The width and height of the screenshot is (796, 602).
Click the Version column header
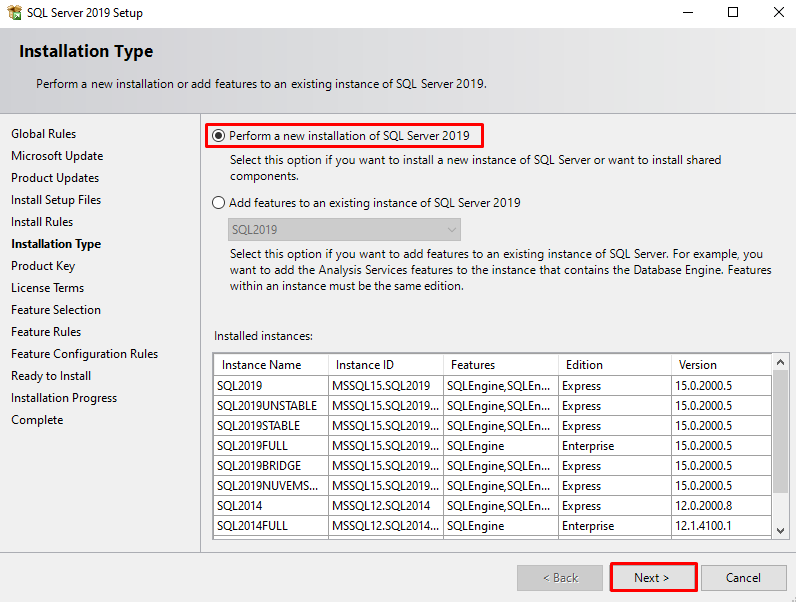point(722,364)
